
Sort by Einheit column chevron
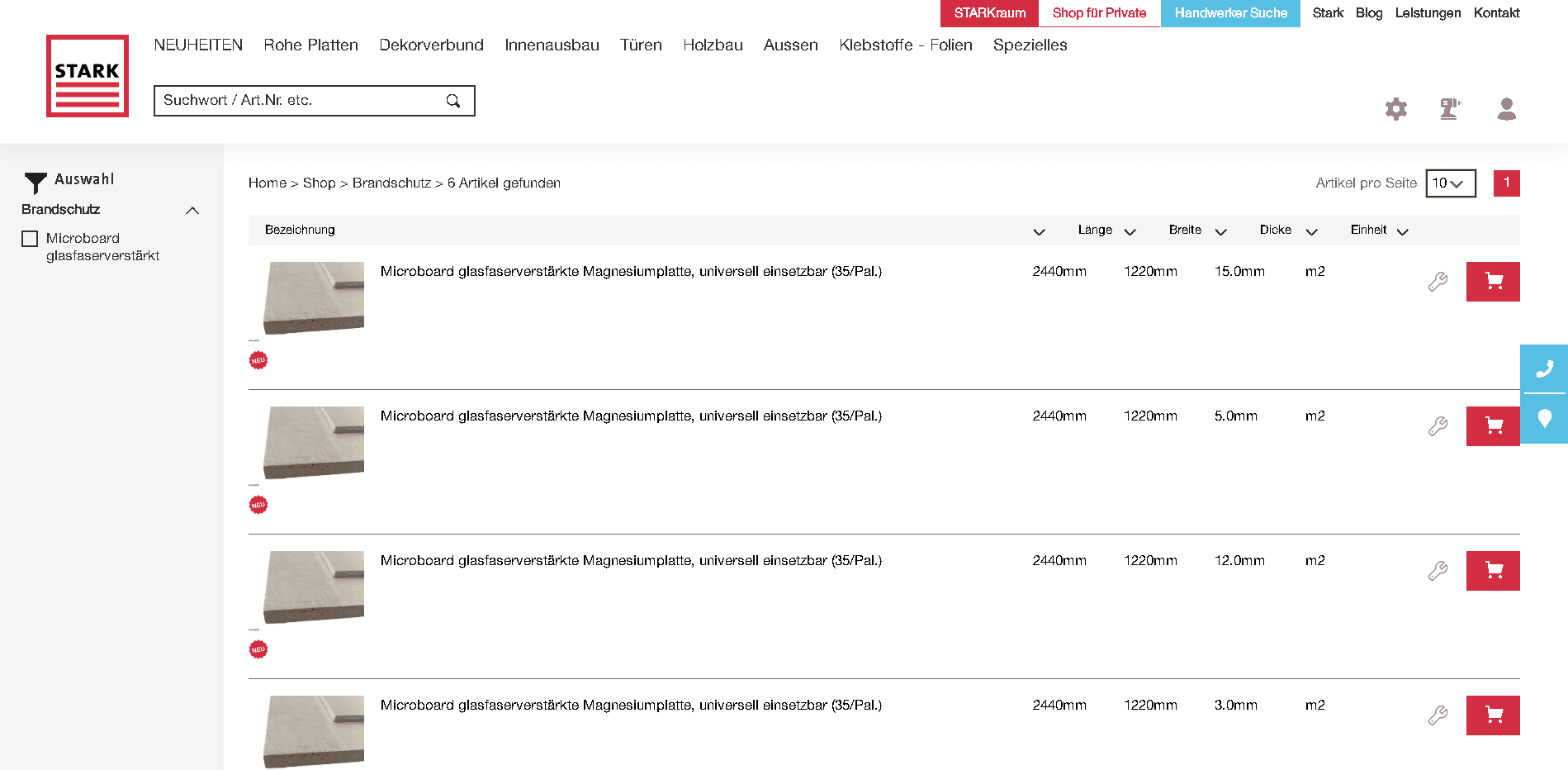pos(1403,231)
